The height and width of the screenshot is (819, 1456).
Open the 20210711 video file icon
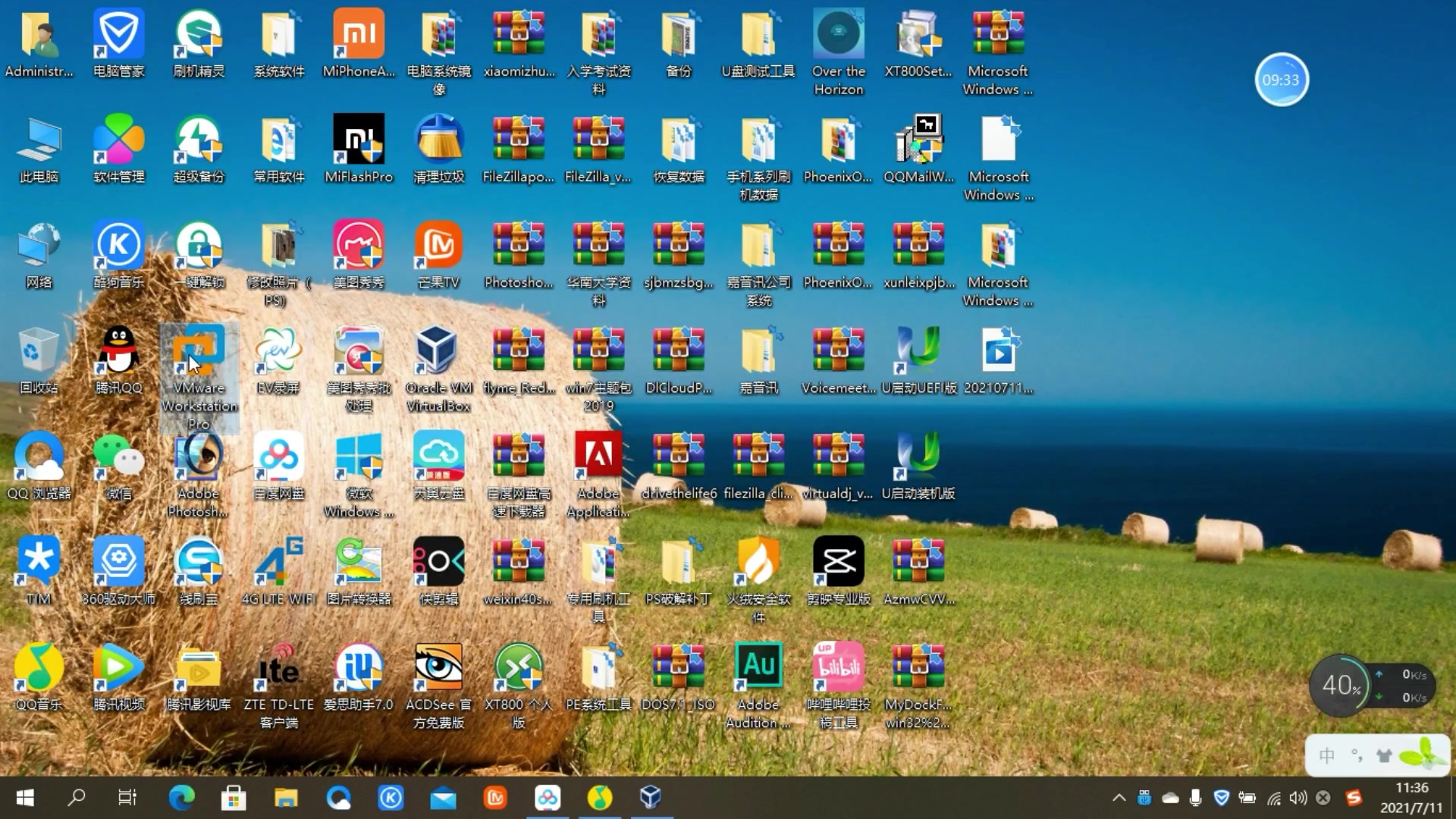pyautogui.click(x=999, y=360)
